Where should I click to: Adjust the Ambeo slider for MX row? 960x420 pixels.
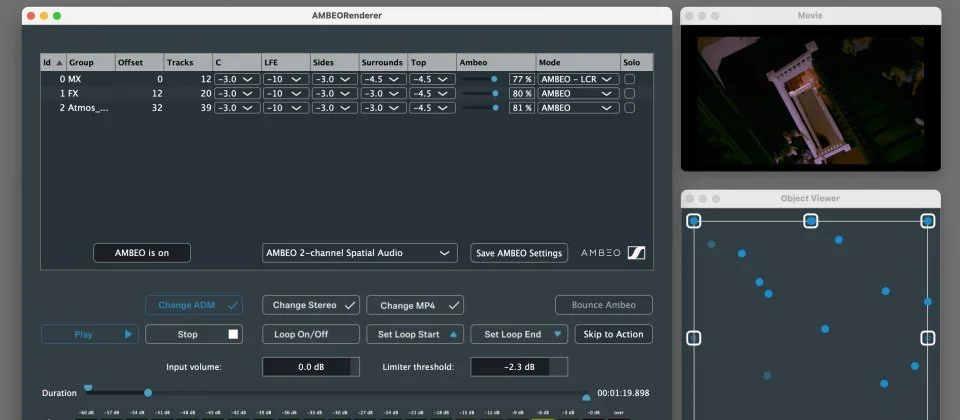tap(493, 78)
